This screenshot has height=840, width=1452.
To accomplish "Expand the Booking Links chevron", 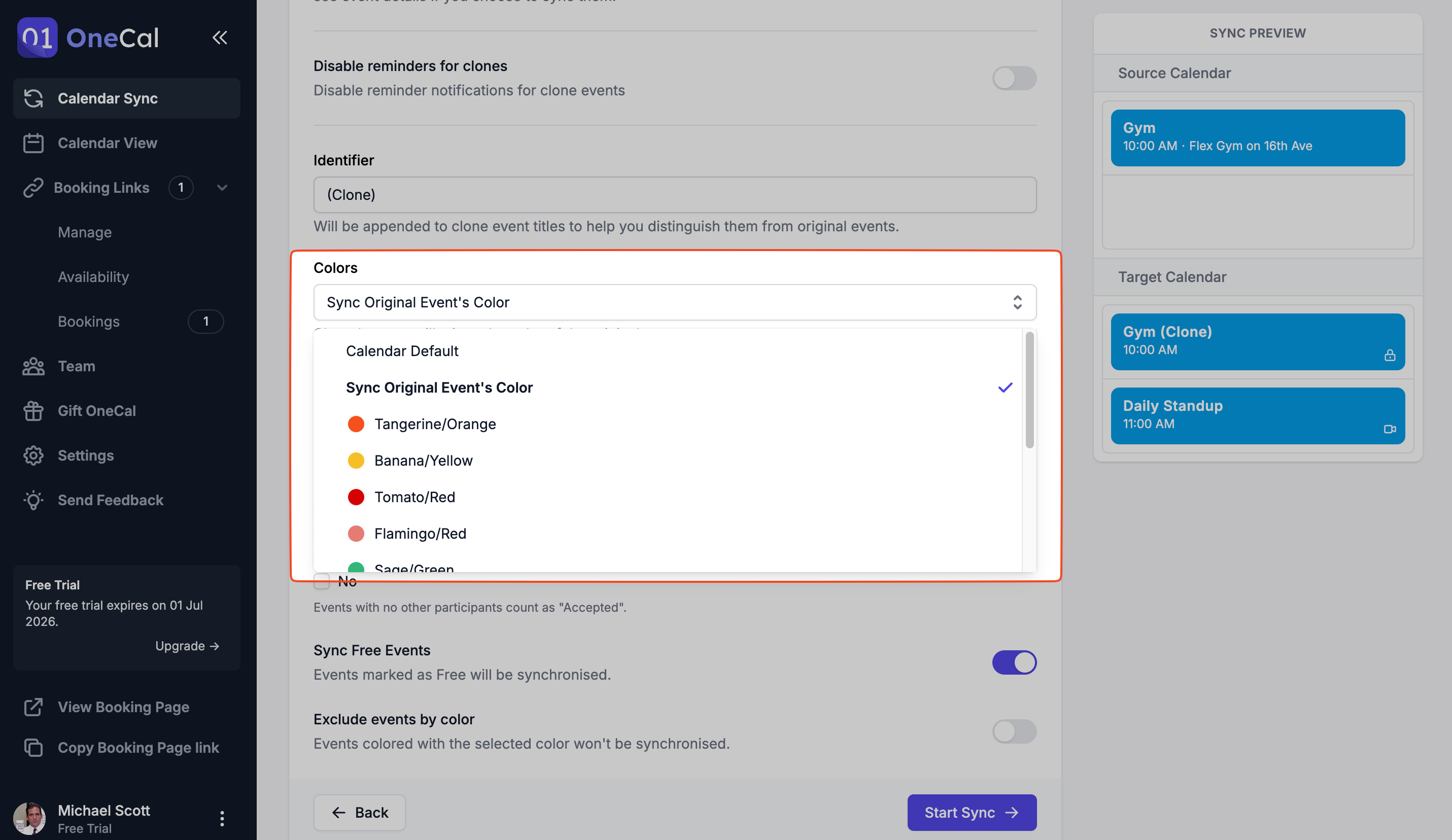I will (222, 187).
